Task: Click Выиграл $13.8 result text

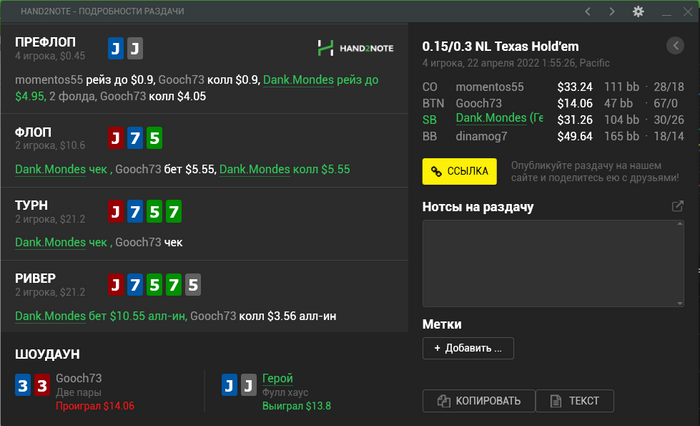Action: [x=296, y=406]
